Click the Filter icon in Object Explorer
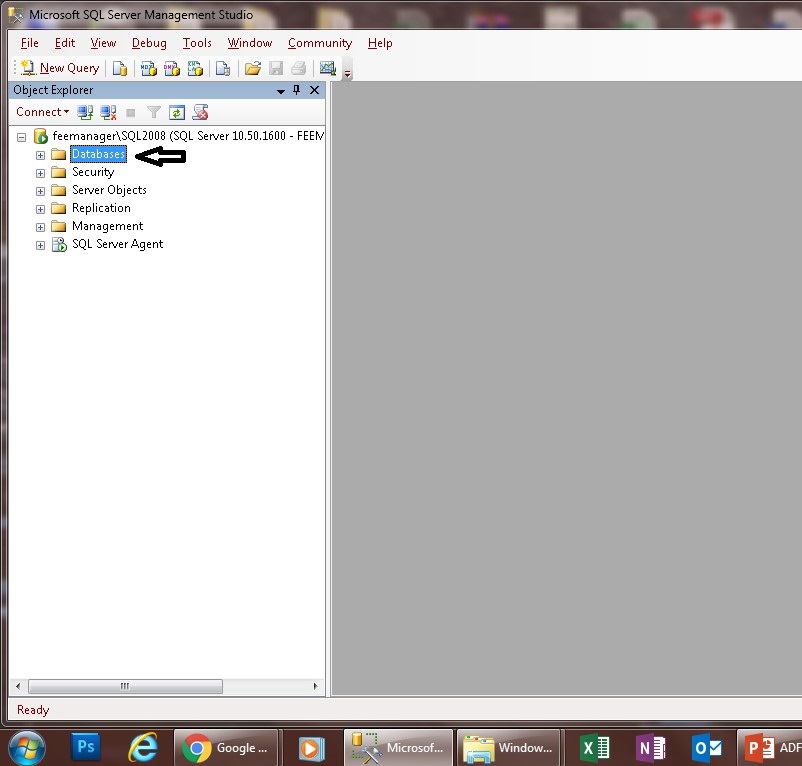Image resolution: width=802 pixels, height=766 pixels. coord(153,112)
